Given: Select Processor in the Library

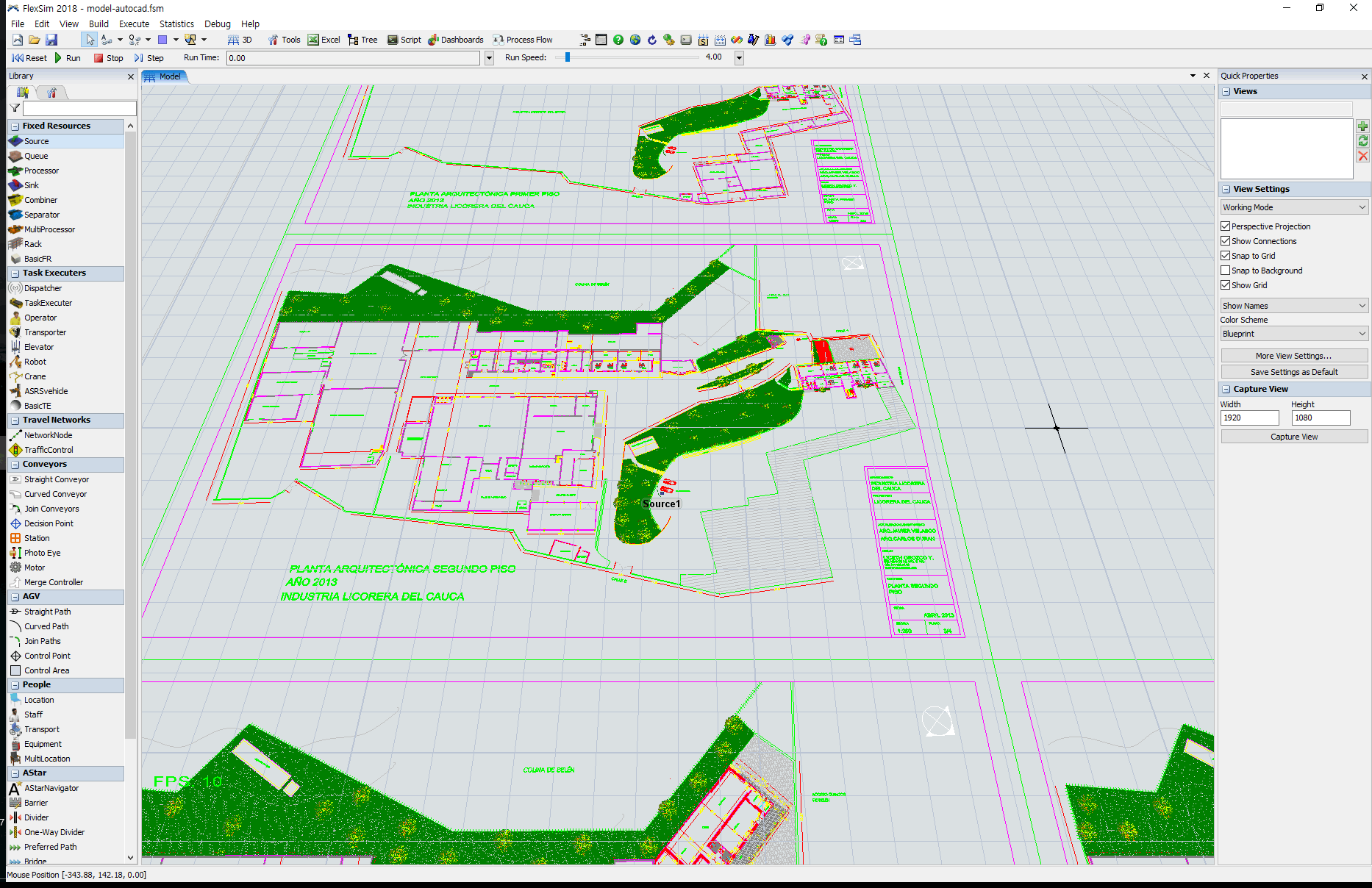Looking at the screenshot, I should pyautogui.click(x=41, y=171).
